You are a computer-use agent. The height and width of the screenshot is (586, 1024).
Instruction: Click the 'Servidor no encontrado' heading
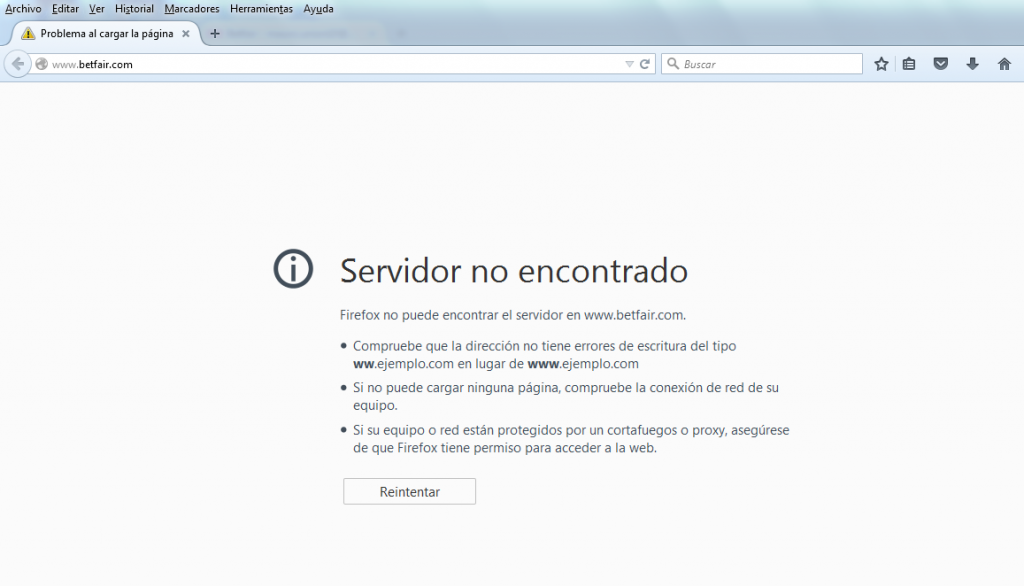[x=514, y=270]
